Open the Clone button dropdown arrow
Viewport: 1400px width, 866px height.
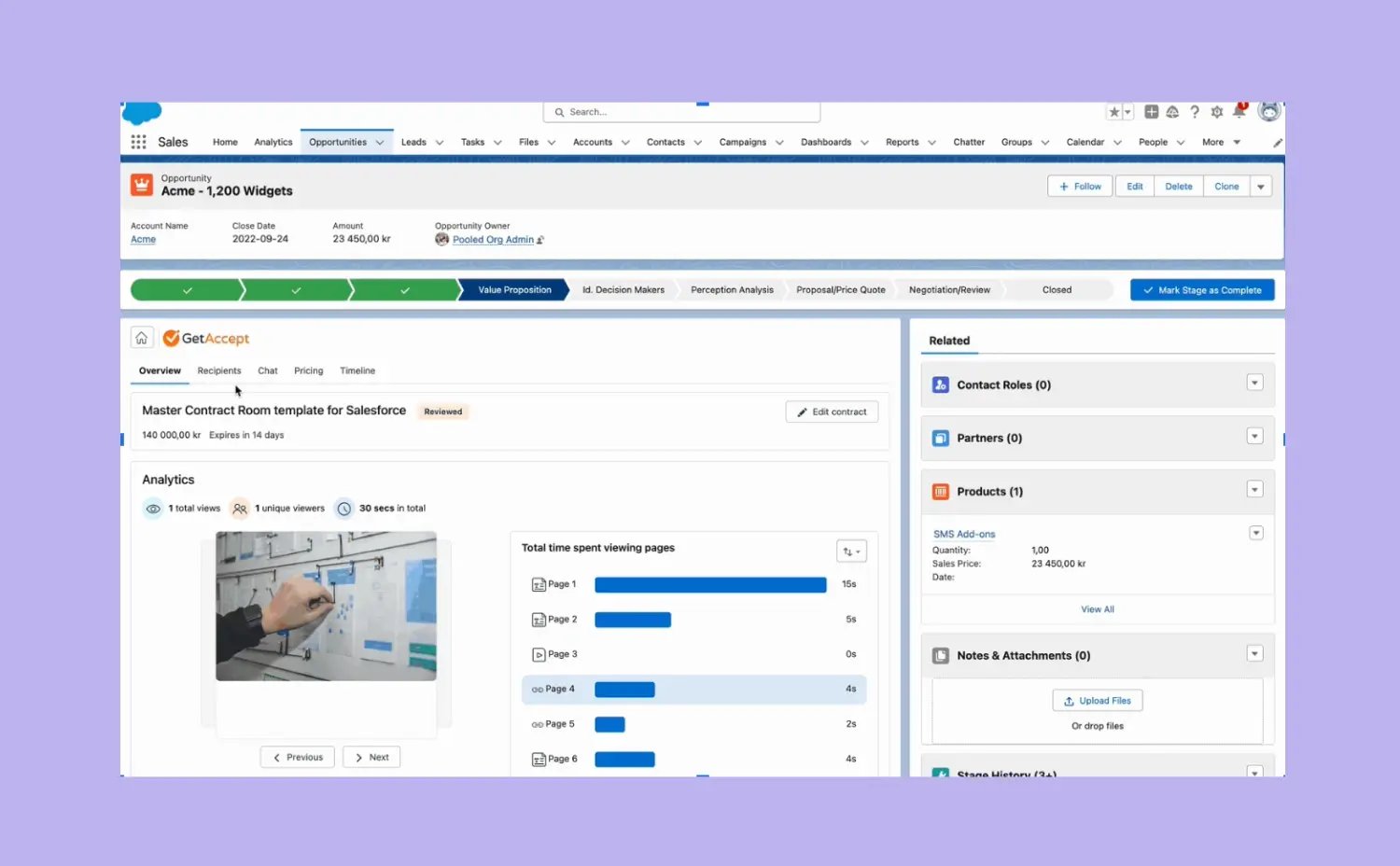coord(1261,186)
